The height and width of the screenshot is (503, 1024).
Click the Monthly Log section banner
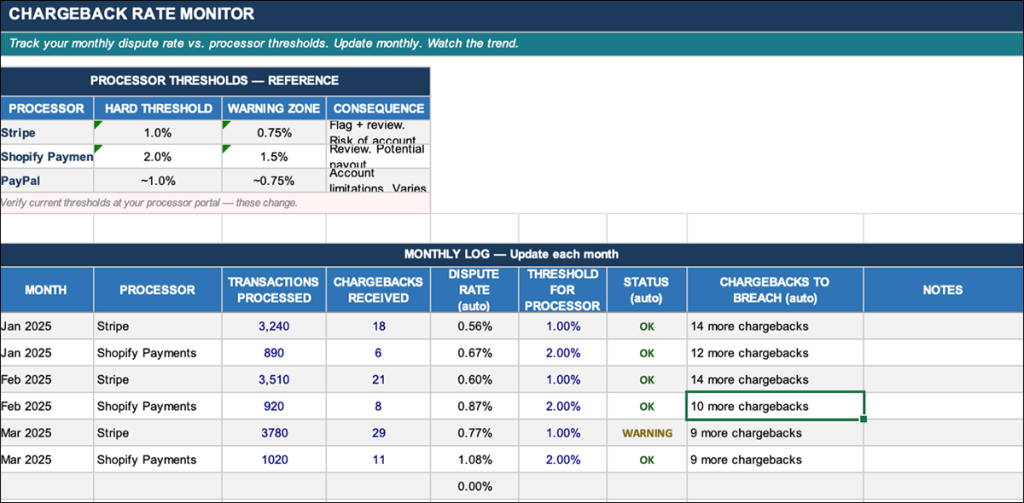(x=511, y=254)
